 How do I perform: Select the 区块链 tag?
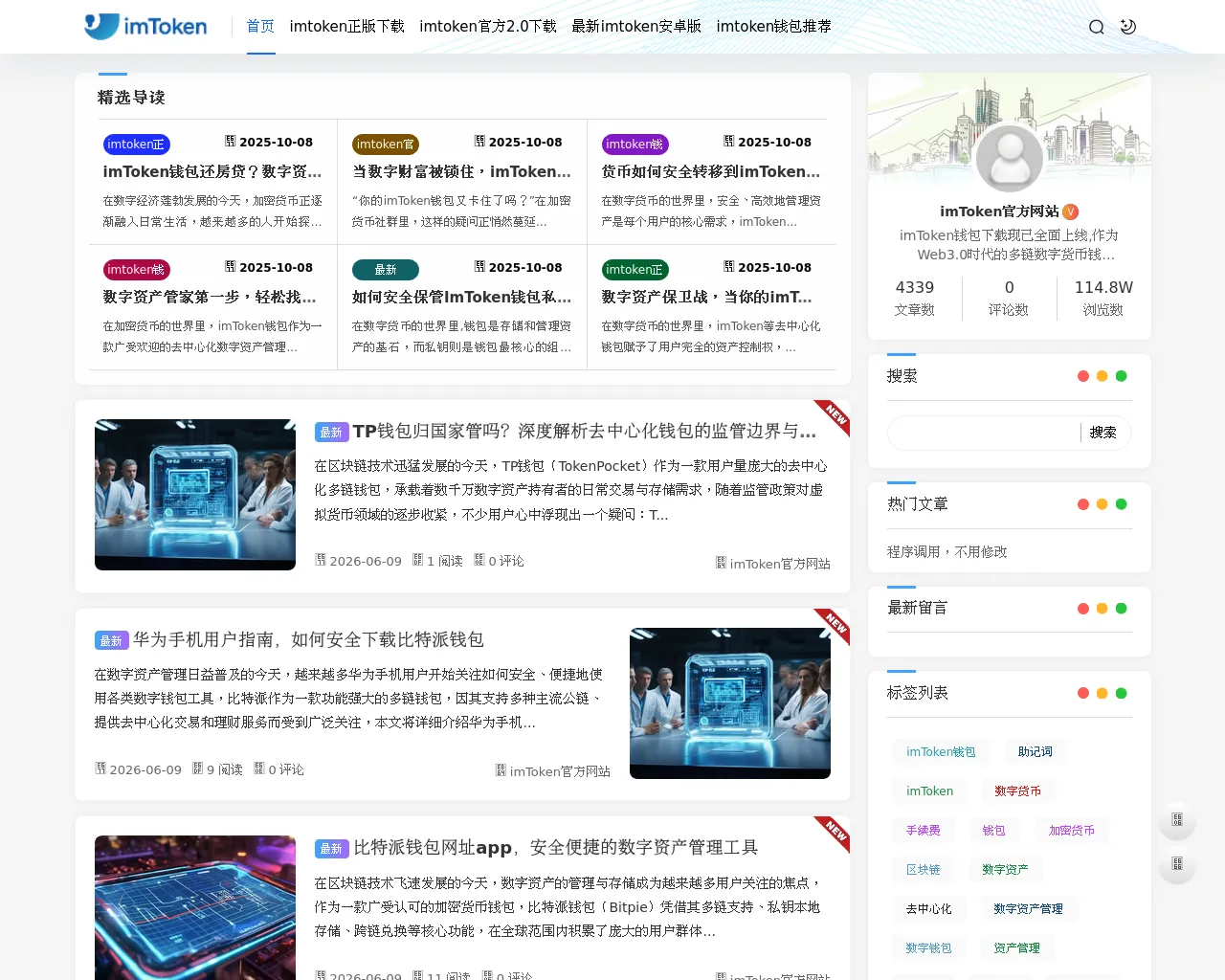(924, 870)
